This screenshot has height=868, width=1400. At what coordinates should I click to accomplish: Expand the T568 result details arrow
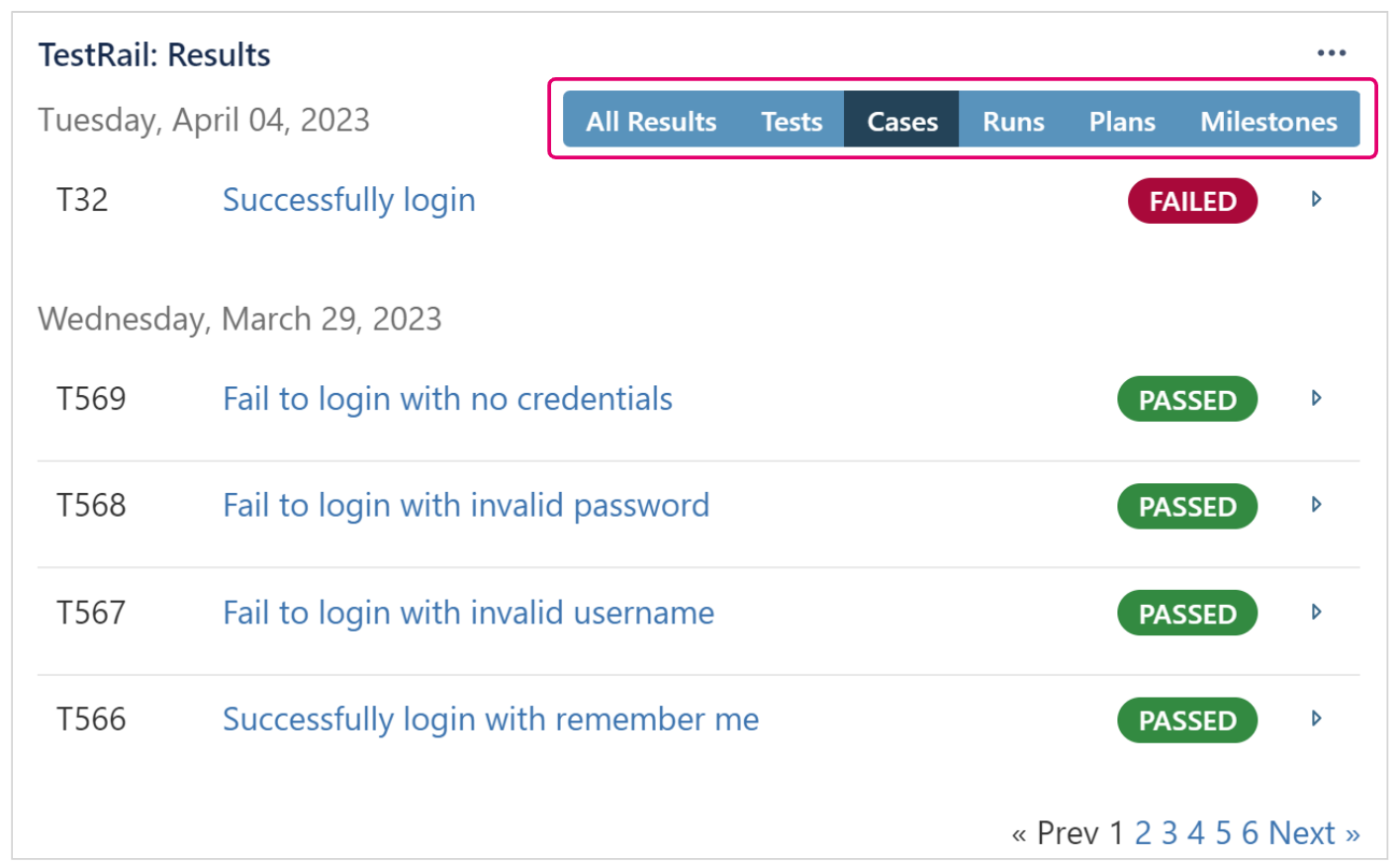1316,505
